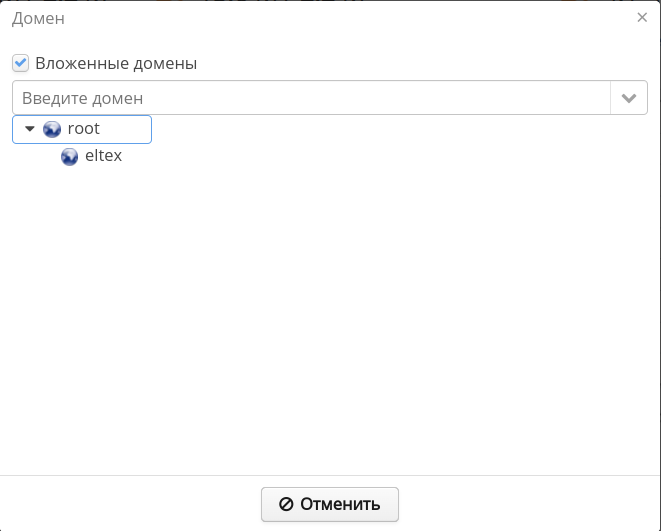Close the Домен dialog with the X
Viewport: 661px width, 531px height.
[x=642, y=17]
